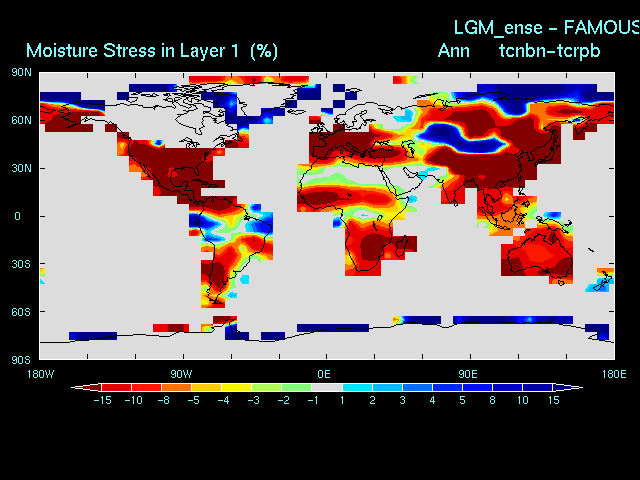Viewport: 640px width, 480px height.
Task: Pick the gray swatch between -1 and 1
Action: [x=327, y=387]
